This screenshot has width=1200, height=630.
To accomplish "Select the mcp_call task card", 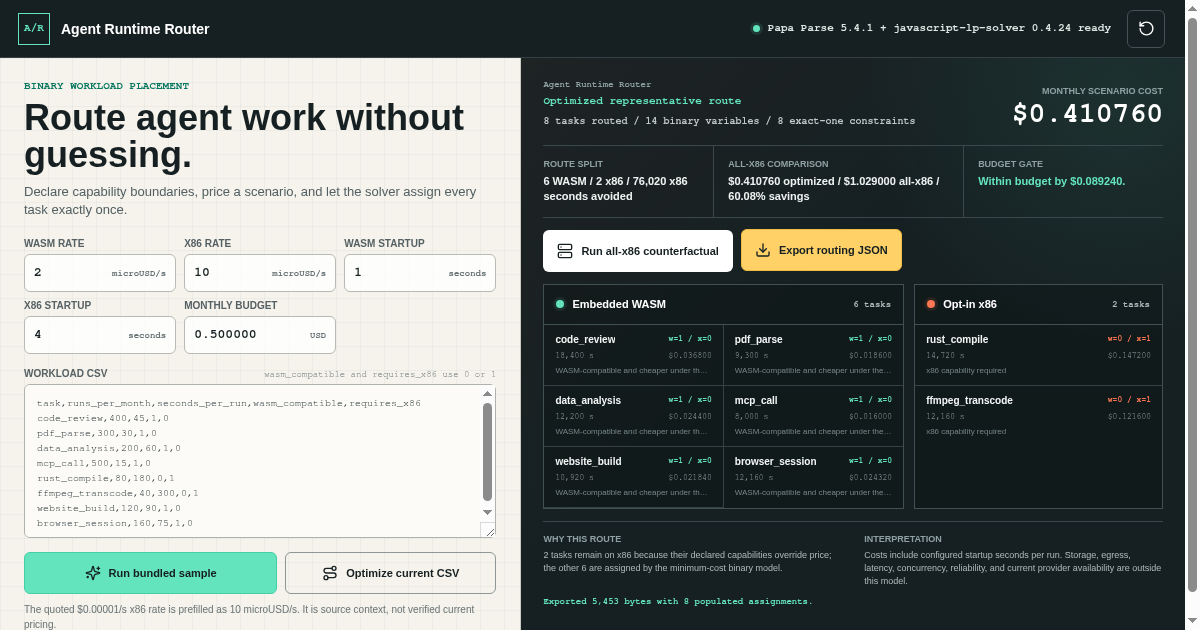I will click(813, 416).
